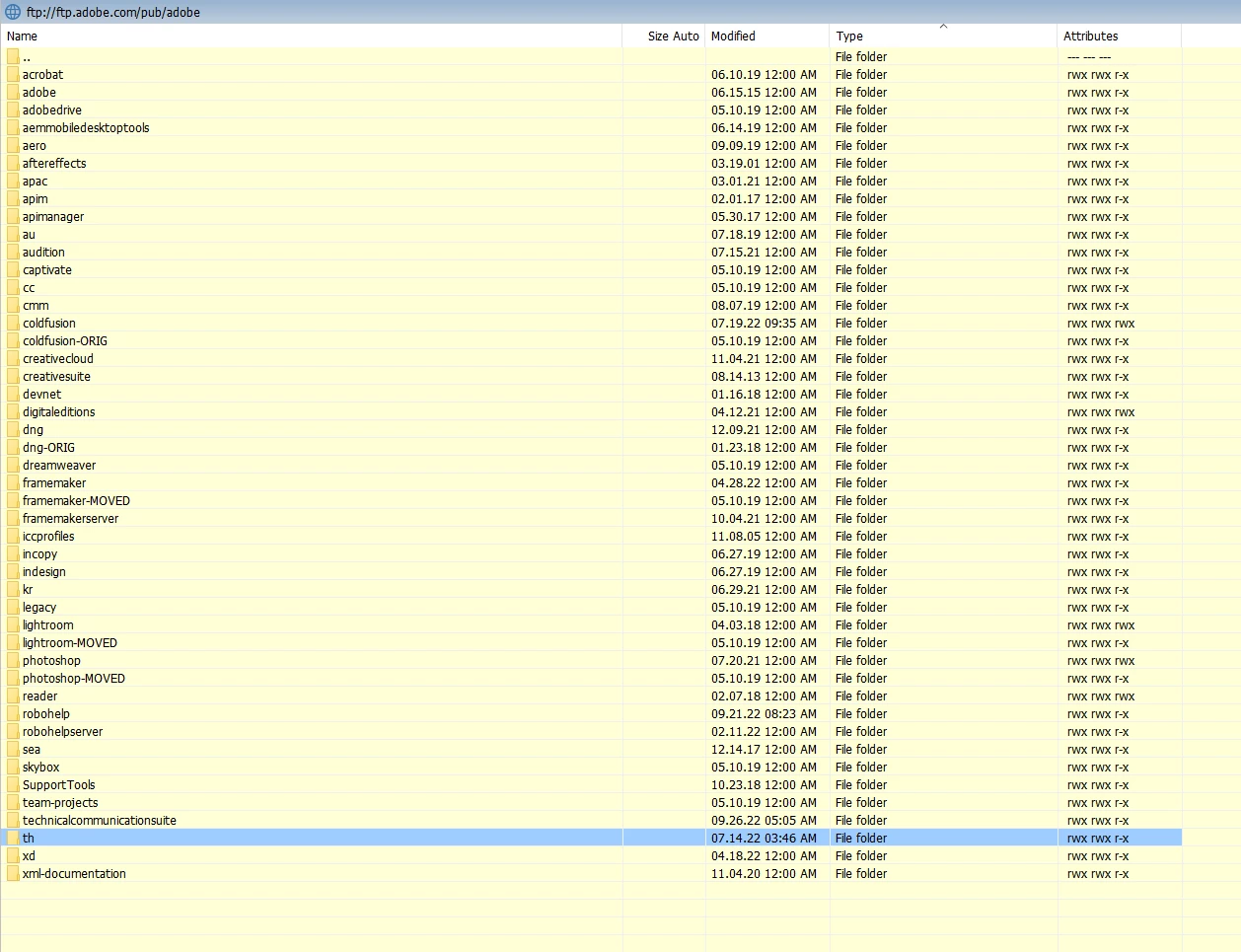Select the 'photoshop-MOVED' folder name
This screenshot has width=1241, height=952.
point(74,678)
